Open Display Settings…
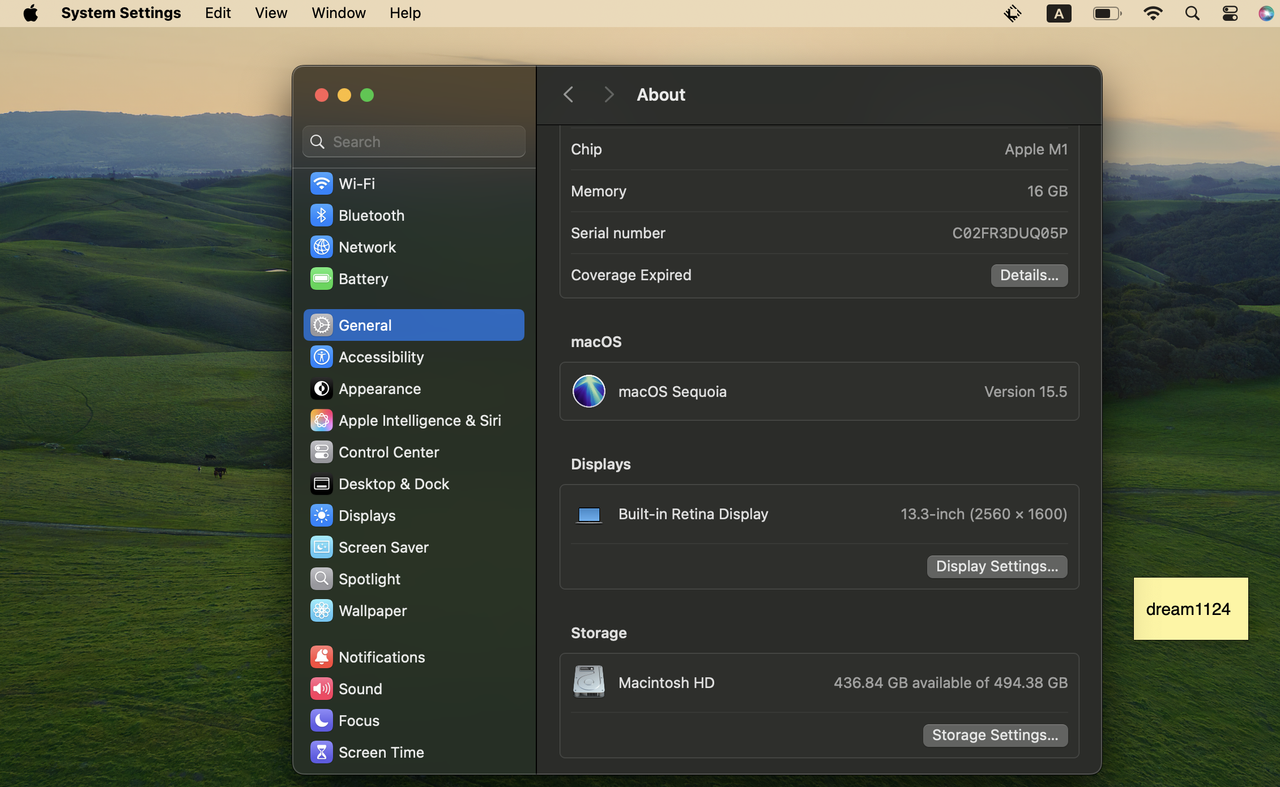This screenshot has width=1280, height=787. tap(997, 566)
